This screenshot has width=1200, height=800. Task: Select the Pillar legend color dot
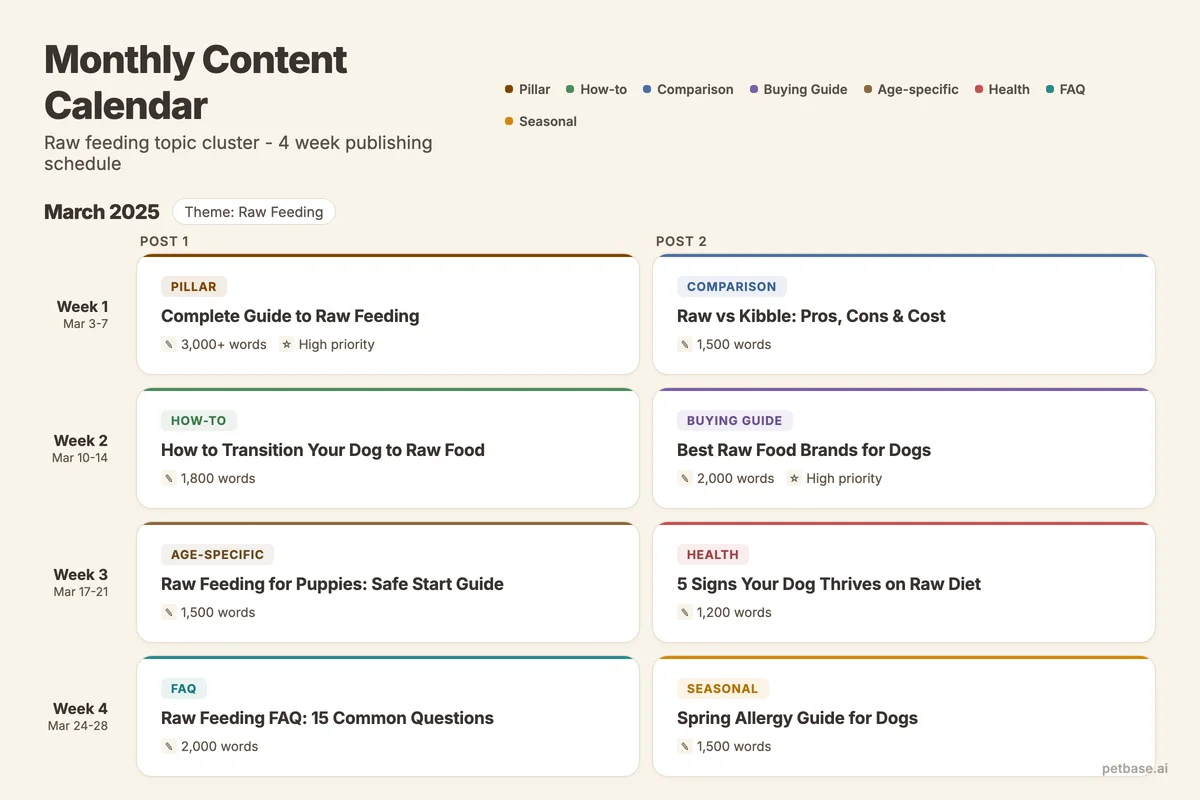tap(510, 89)
